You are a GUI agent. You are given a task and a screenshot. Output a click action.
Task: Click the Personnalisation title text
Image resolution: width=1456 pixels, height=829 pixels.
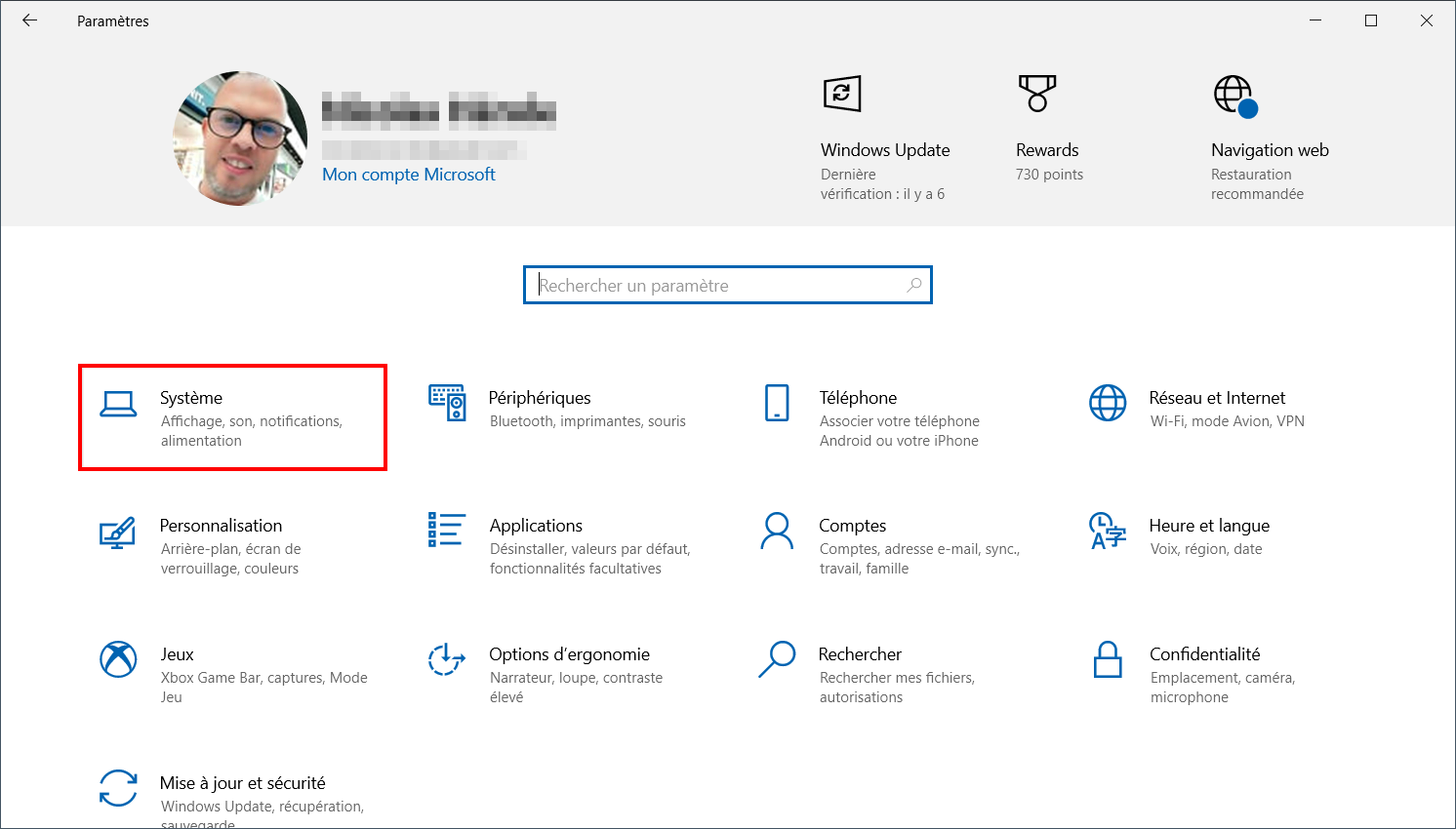click(221, 526)
